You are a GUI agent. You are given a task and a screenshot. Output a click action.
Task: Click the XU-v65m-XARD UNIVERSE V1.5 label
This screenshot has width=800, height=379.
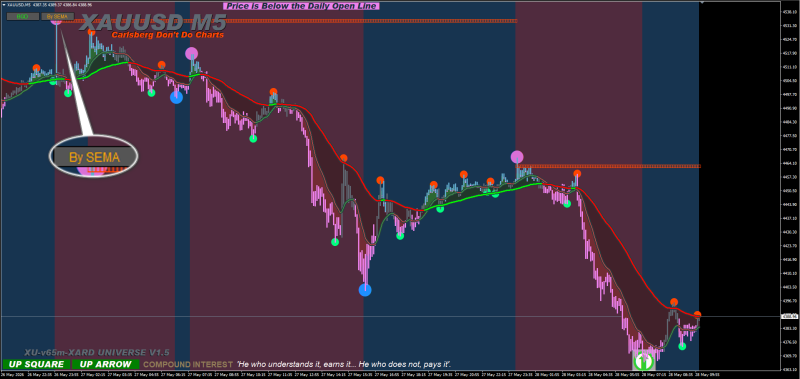[97, 352]
